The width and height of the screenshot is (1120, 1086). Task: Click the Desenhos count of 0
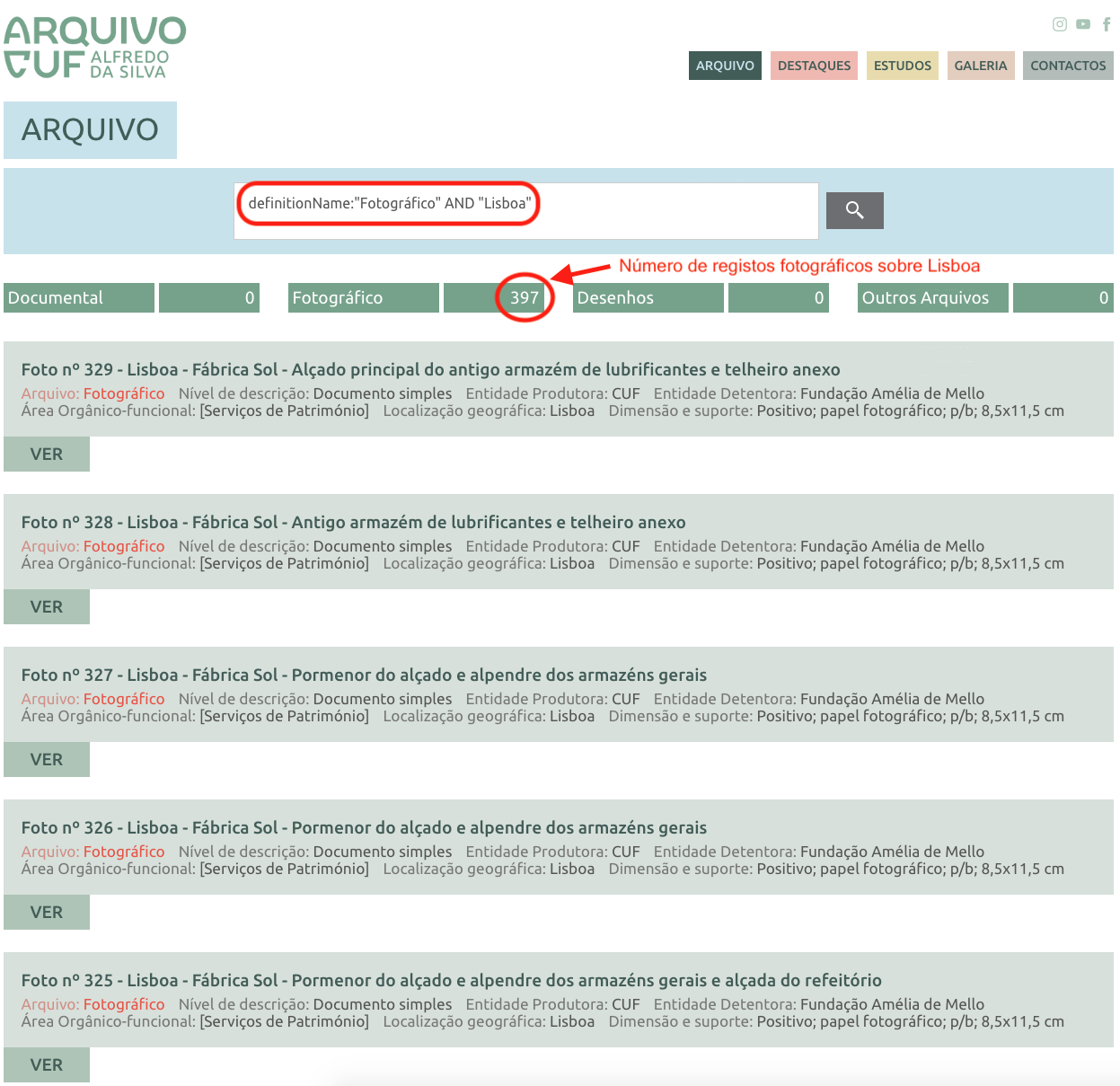779,298
